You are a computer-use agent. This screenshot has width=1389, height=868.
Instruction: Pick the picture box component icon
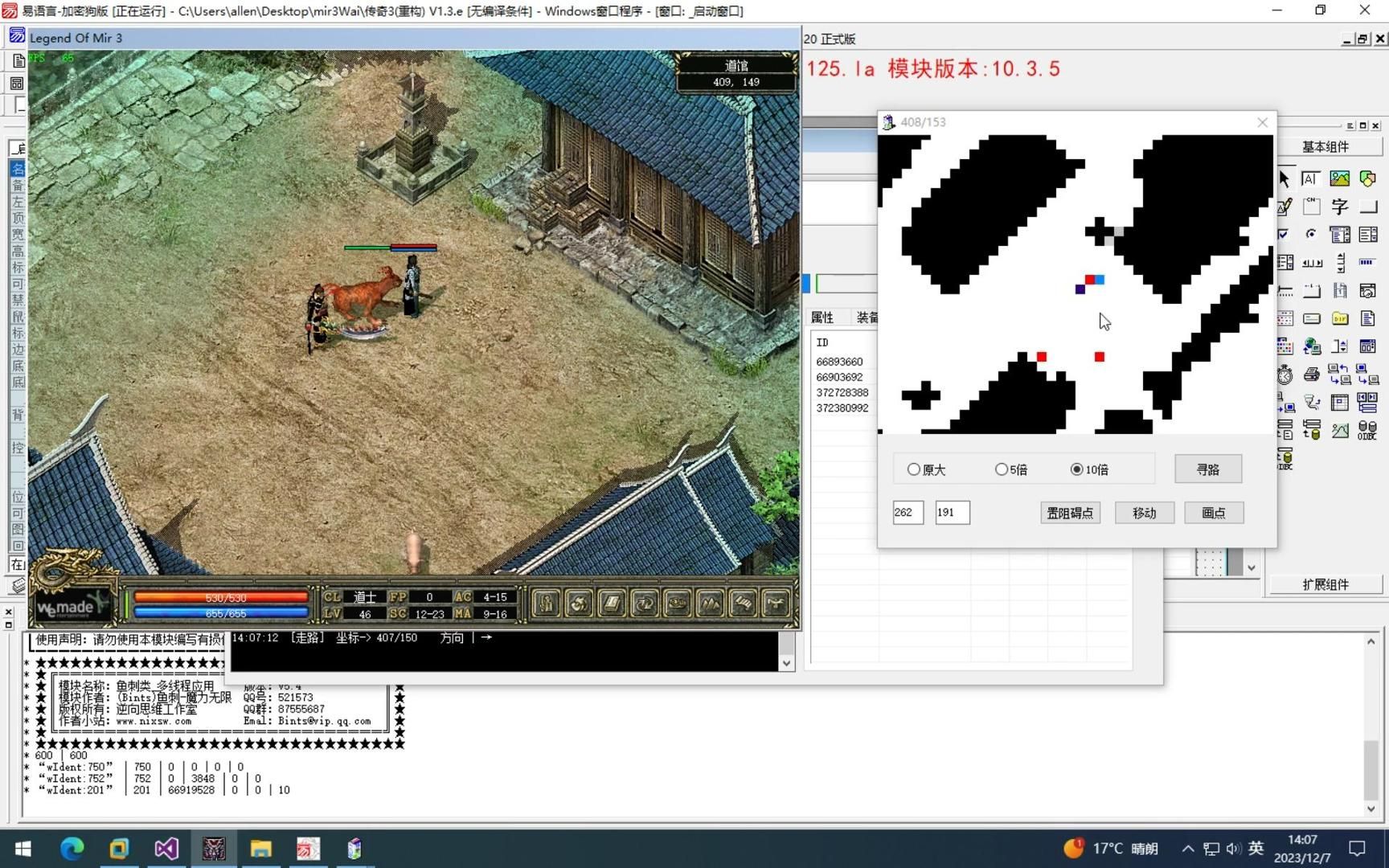coord(1340,178)
